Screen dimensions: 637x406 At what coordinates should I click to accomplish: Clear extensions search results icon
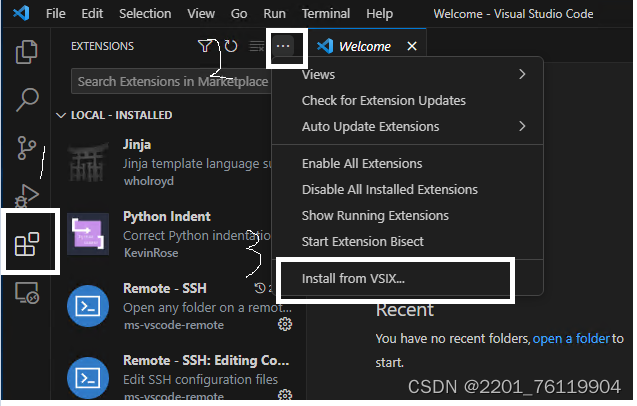coord(256,46)
